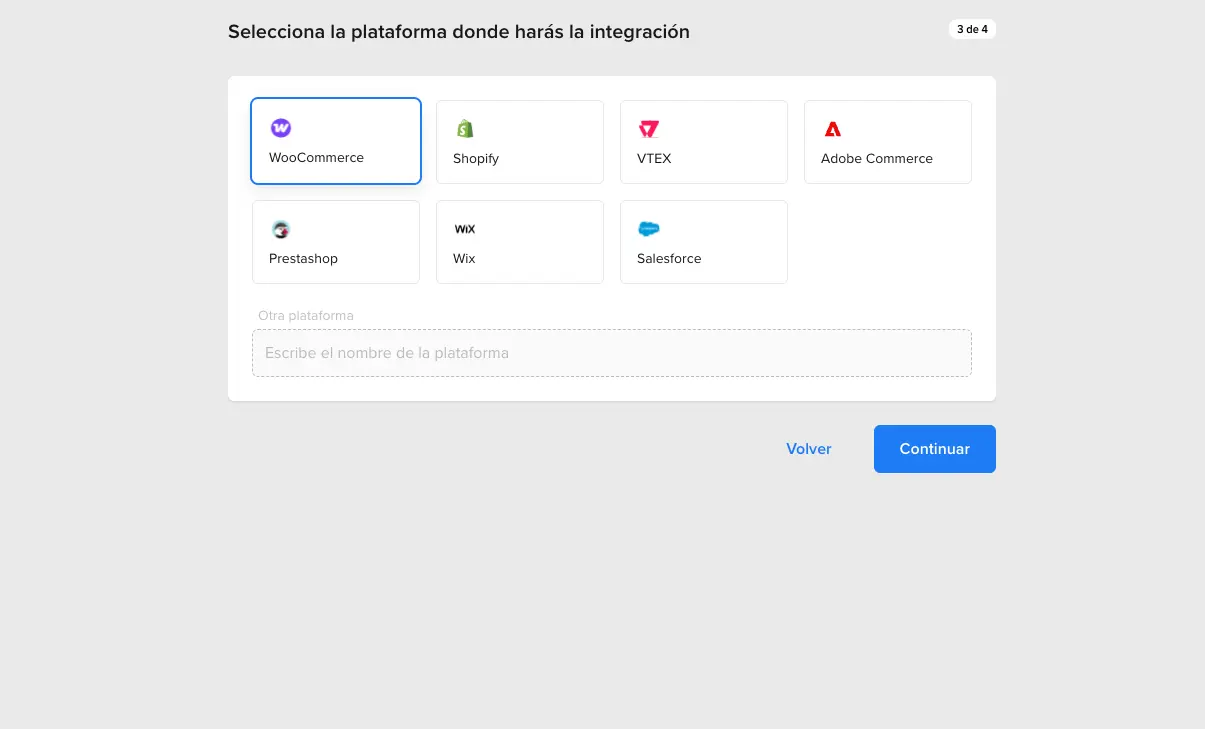Select the Adobe Commerce text label
Viewport: 1205px width, 729px height.
click(877, 159)
